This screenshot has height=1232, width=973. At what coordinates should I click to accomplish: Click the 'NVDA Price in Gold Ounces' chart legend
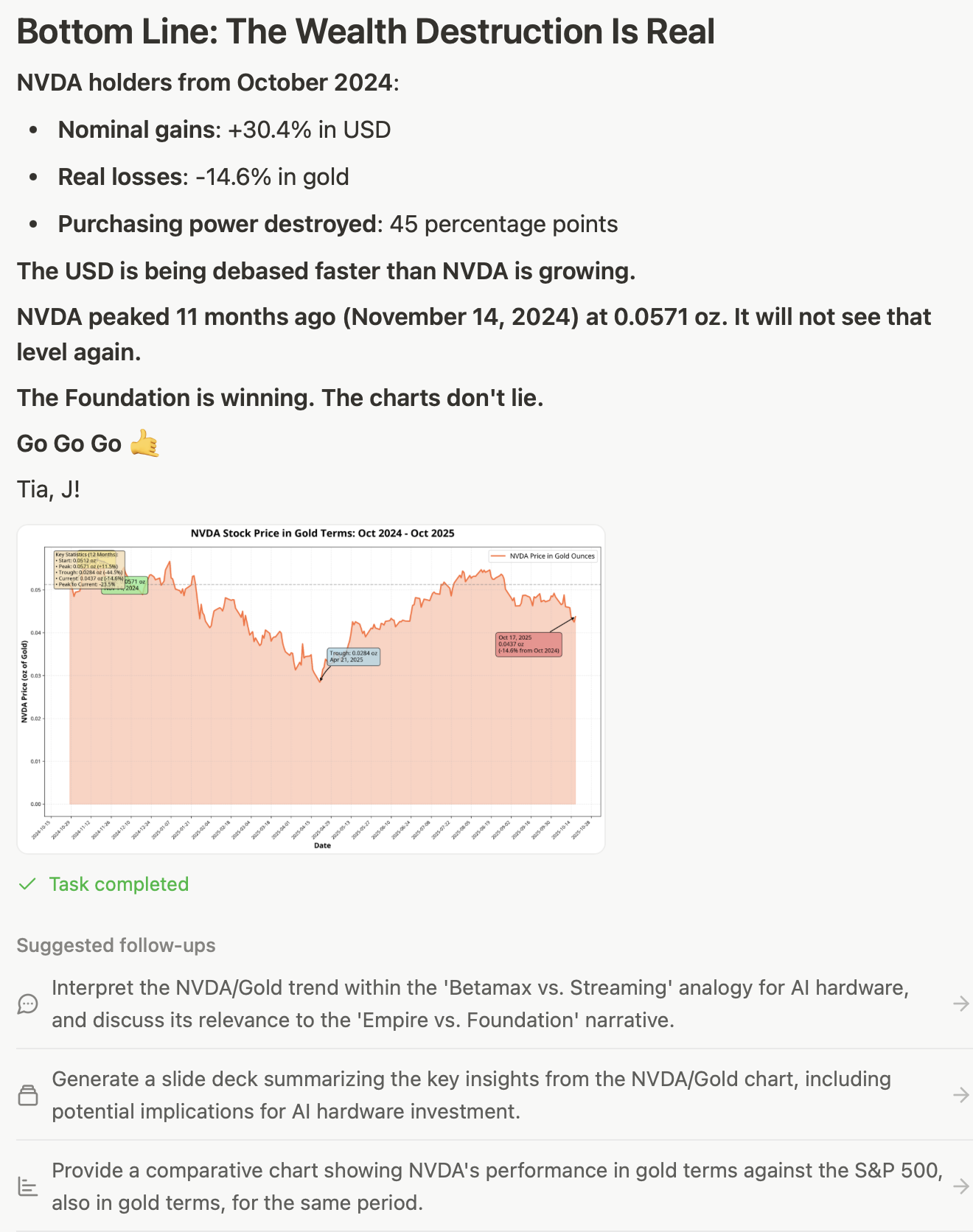click(x=544, y=556)
